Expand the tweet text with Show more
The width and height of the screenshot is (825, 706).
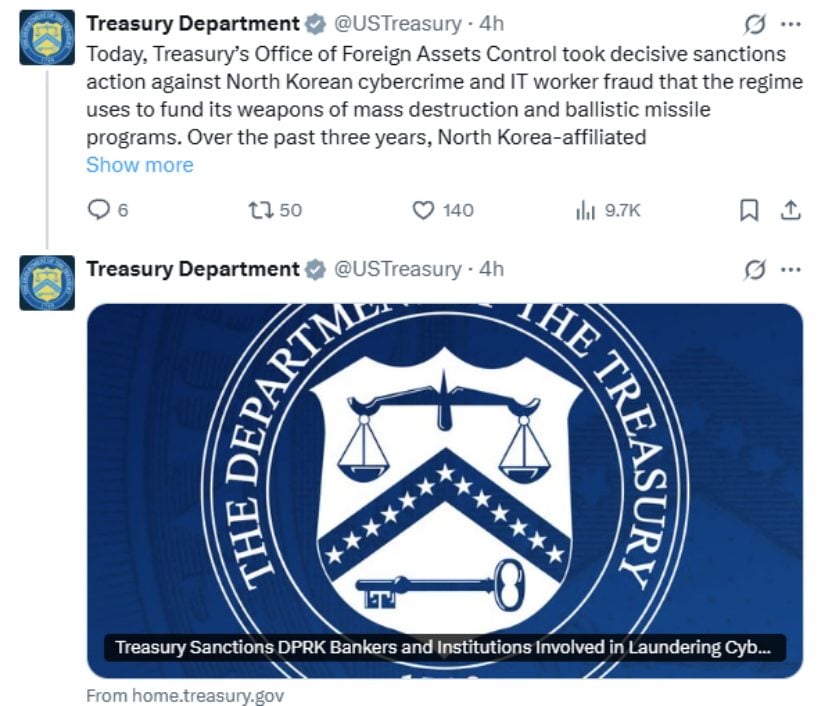click(140, 165)
